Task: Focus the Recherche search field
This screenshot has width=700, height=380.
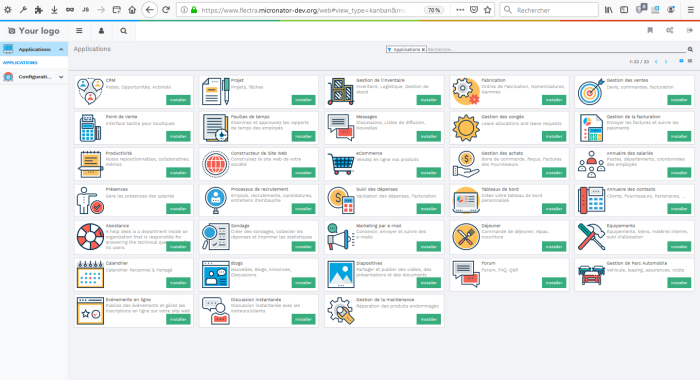Action: [x=557, y=50]
